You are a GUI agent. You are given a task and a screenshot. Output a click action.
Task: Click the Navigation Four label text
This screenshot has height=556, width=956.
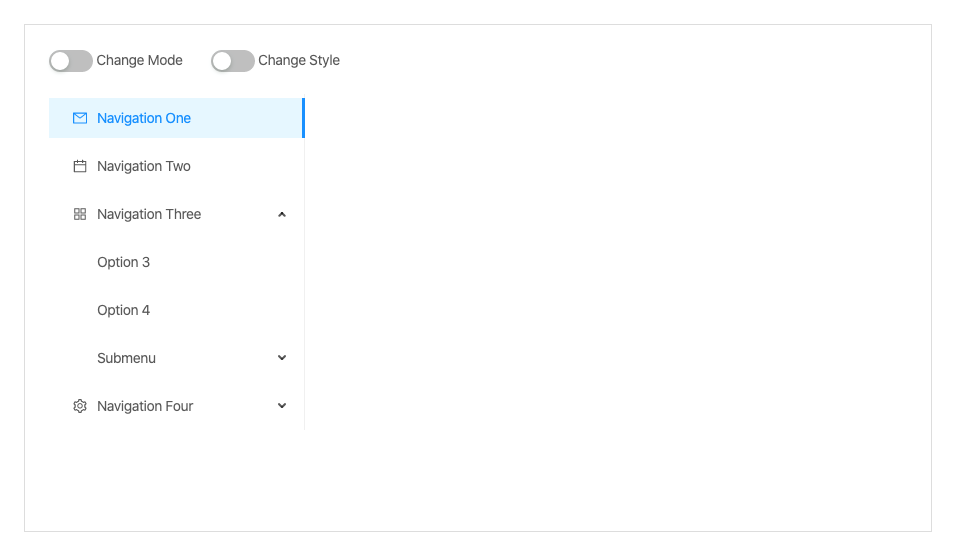(145, 406)
